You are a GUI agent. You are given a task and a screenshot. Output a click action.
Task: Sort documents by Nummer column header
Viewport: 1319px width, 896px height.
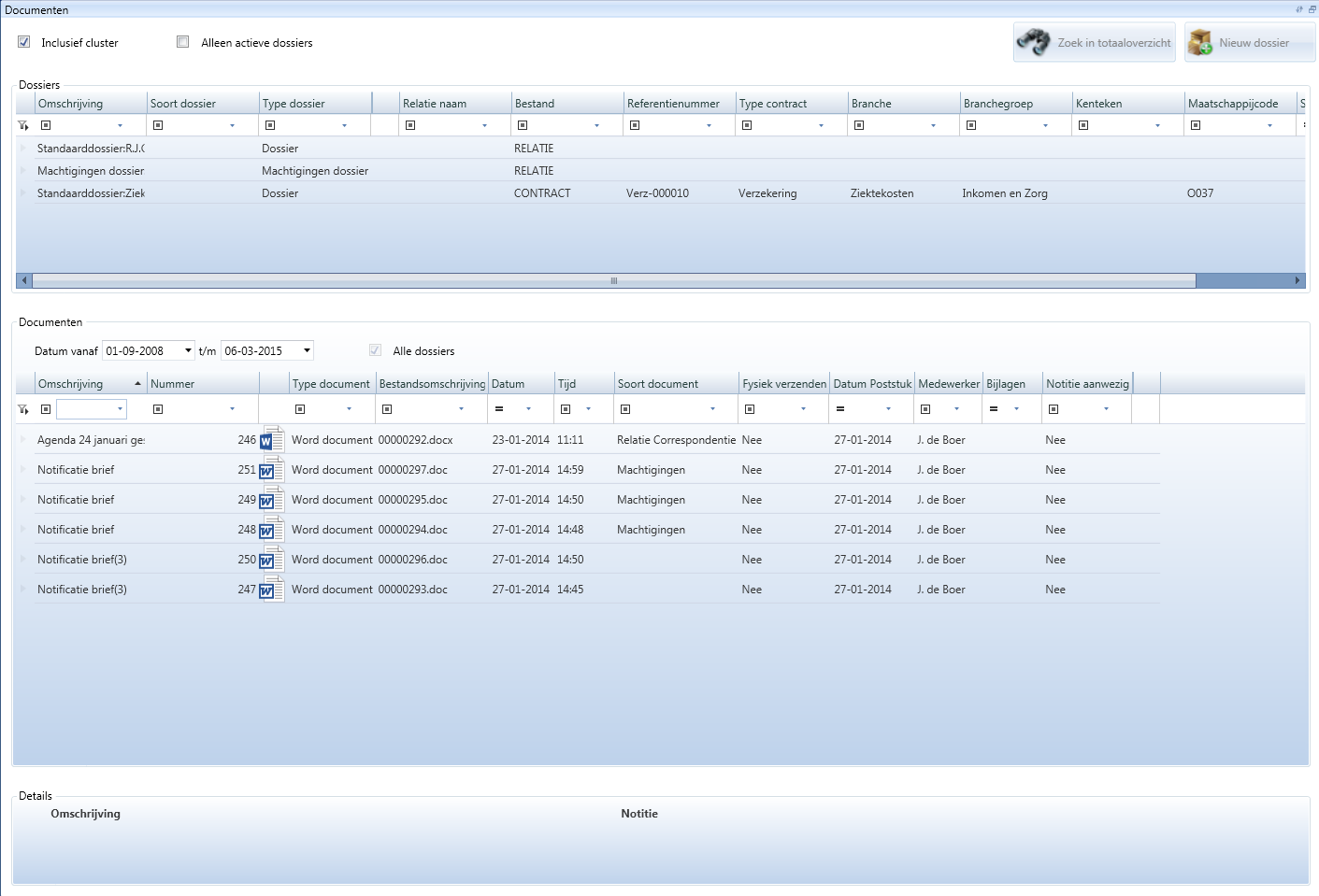point(203,384)
